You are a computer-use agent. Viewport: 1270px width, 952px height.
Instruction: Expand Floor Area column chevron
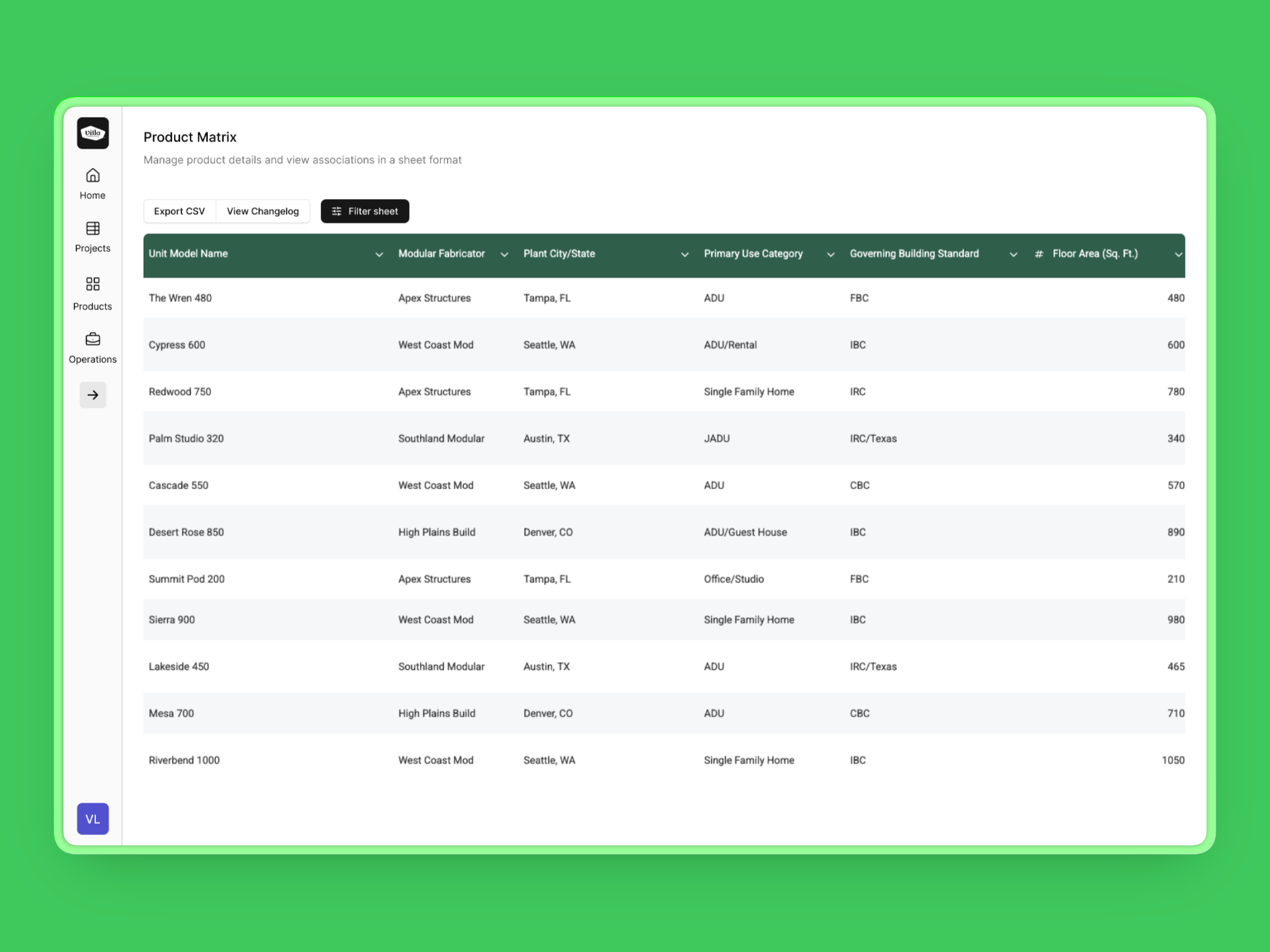click(1178, 255)
